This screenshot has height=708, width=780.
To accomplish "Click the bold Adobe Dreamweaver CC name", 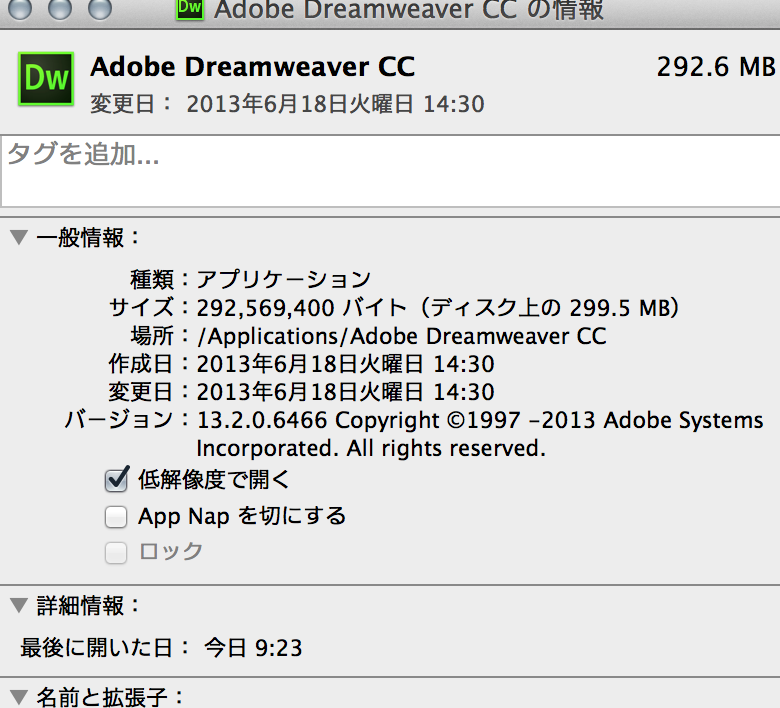I will point(252,67).
